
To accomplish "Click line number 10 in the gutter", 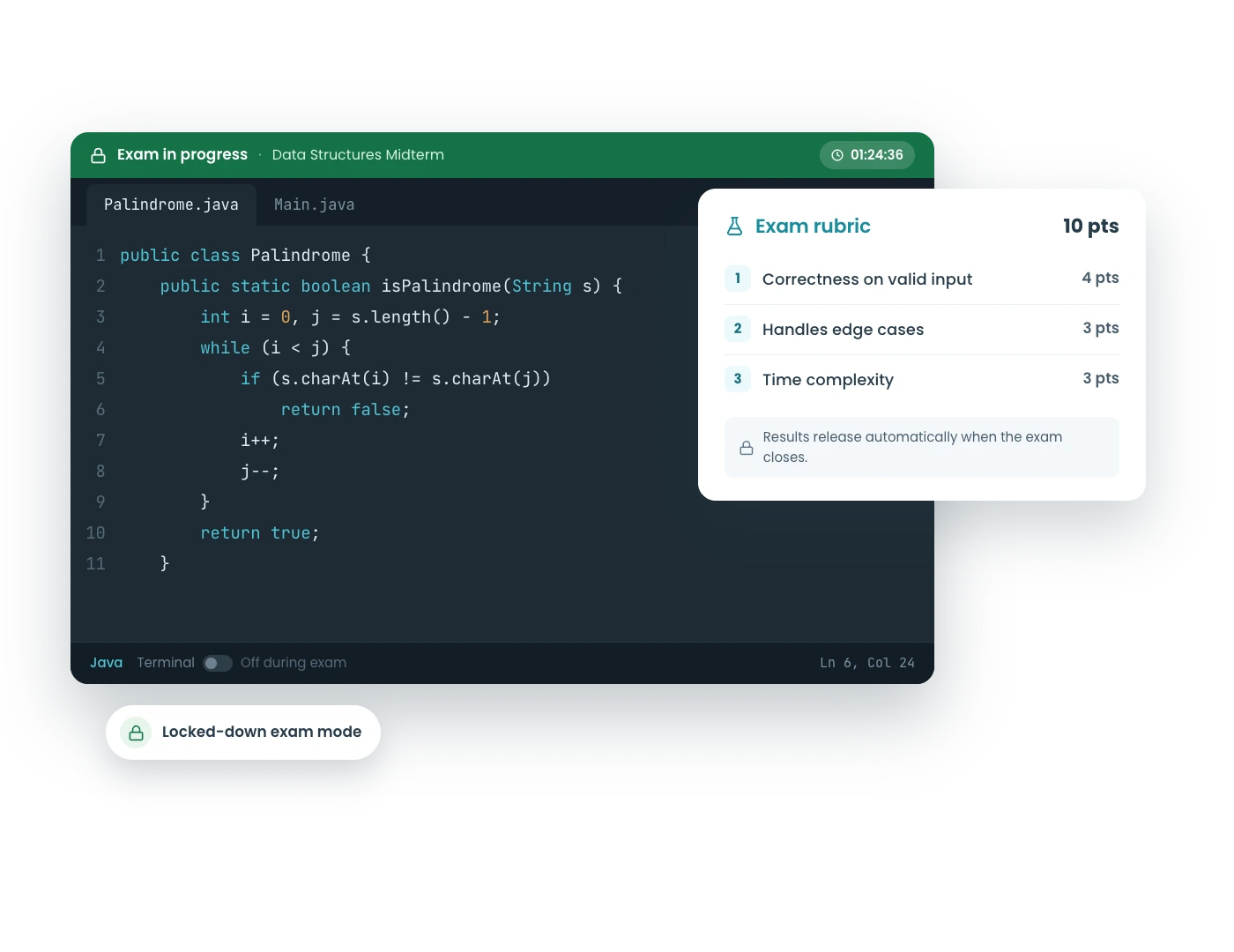I will coord(96,533).
